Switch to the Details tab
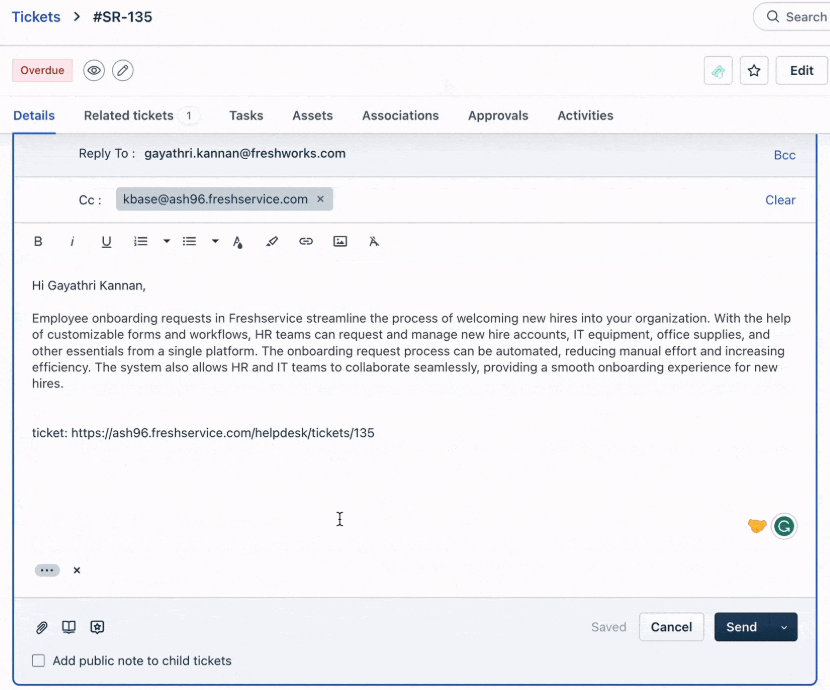The image size is (830, 690). (x=34, y=115)
